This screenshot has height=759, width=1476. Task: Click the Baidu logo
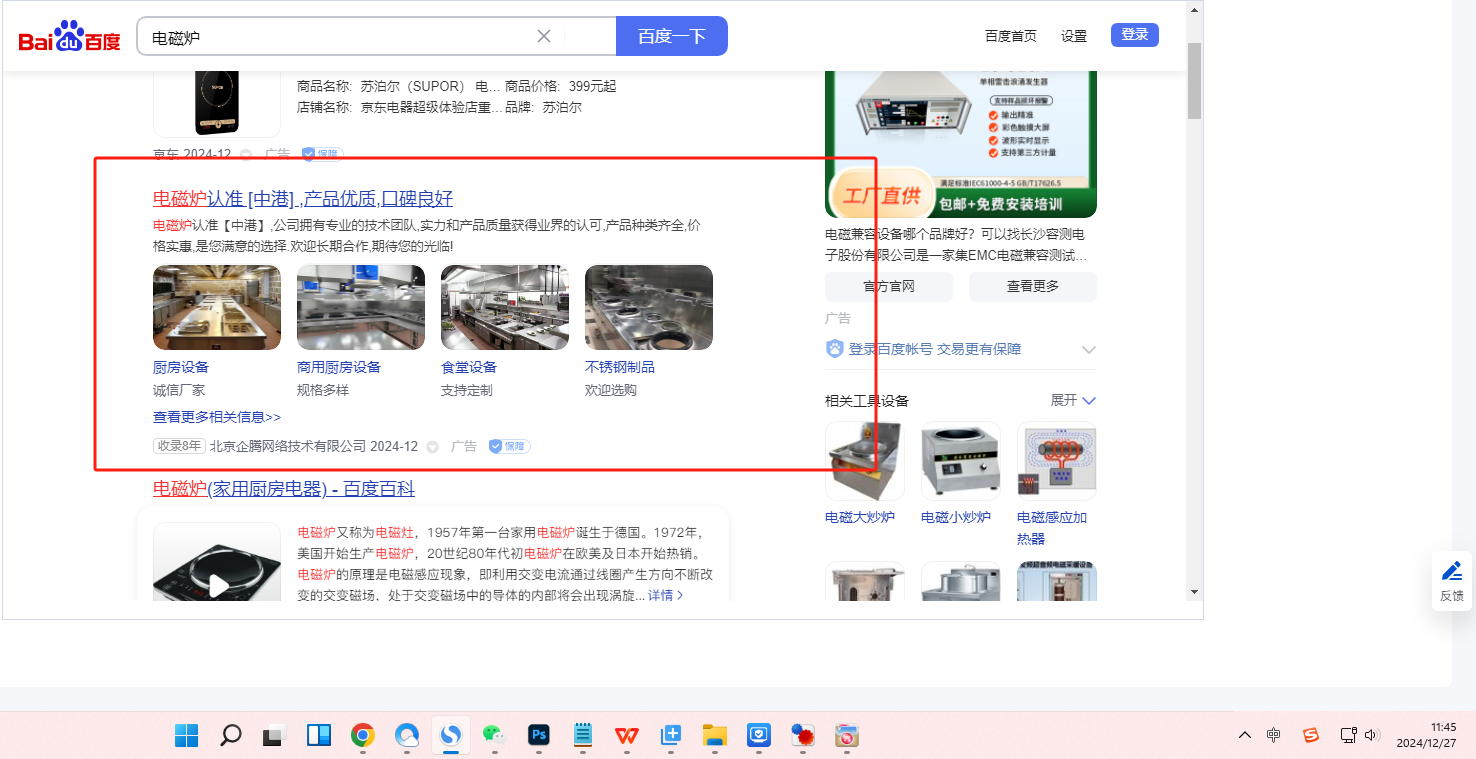[69, 38]
